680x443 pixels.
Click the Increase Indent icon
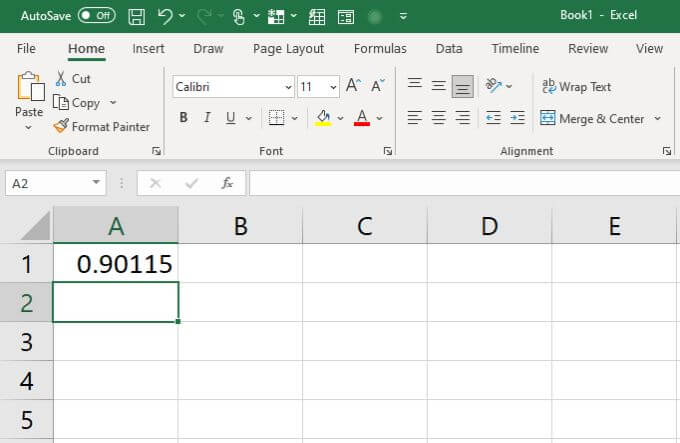pyautogui.click(x=517, y=117)
